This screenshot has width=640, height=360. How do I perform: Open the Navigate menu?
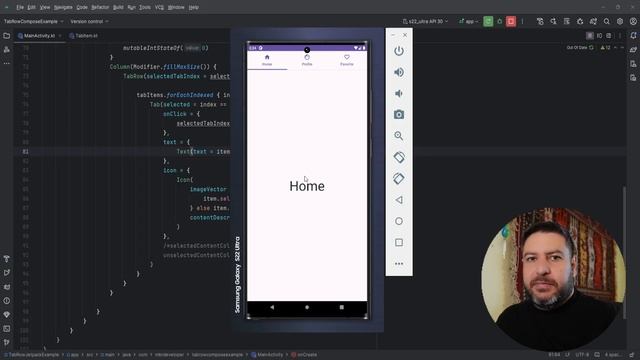pyautogui.click(x=63, y=7)
